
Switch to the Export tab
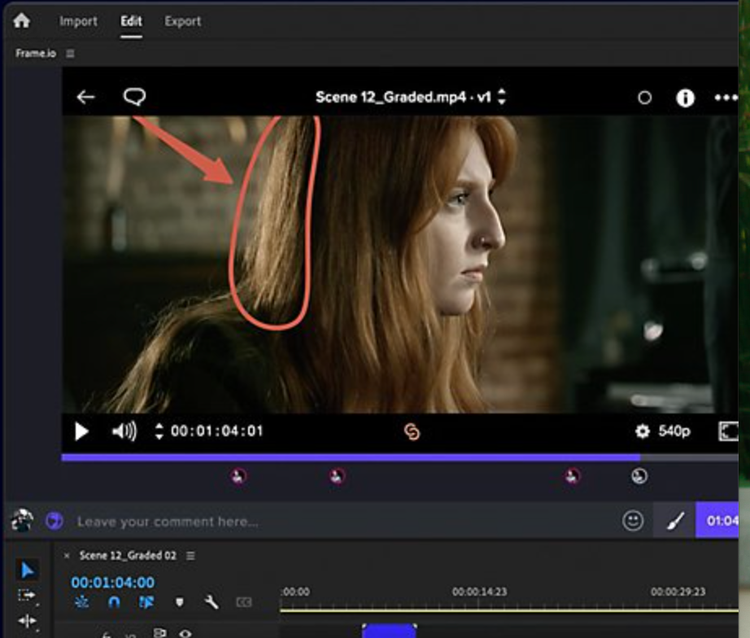182,21
